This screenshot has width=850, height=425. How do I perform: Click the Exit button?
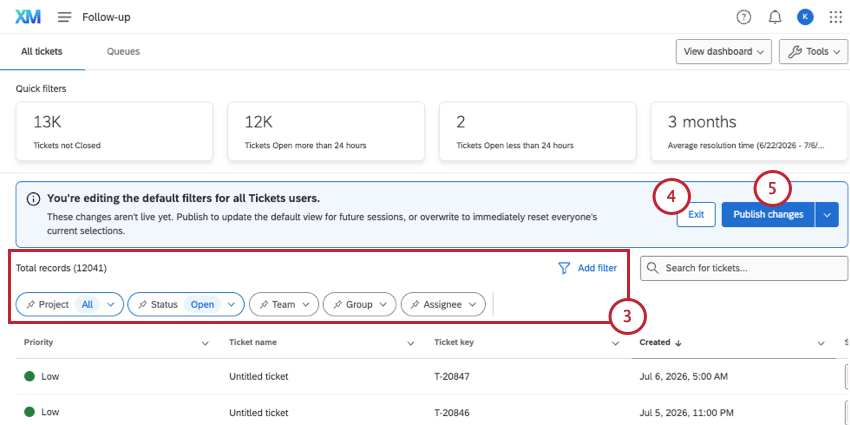[x=696, y=215]
